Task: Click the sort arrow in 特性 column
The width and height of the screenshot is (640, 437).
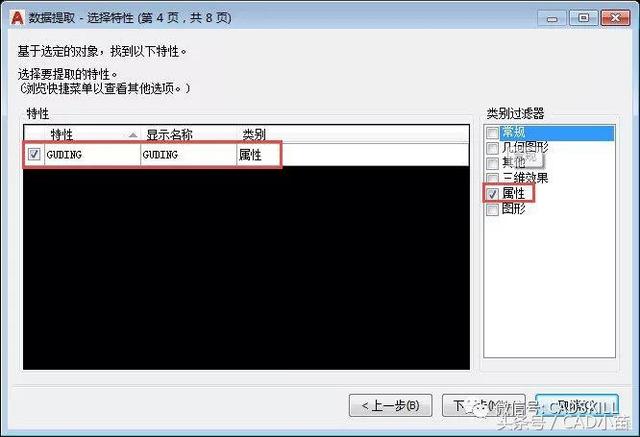Action: click(x=133, y=135)
